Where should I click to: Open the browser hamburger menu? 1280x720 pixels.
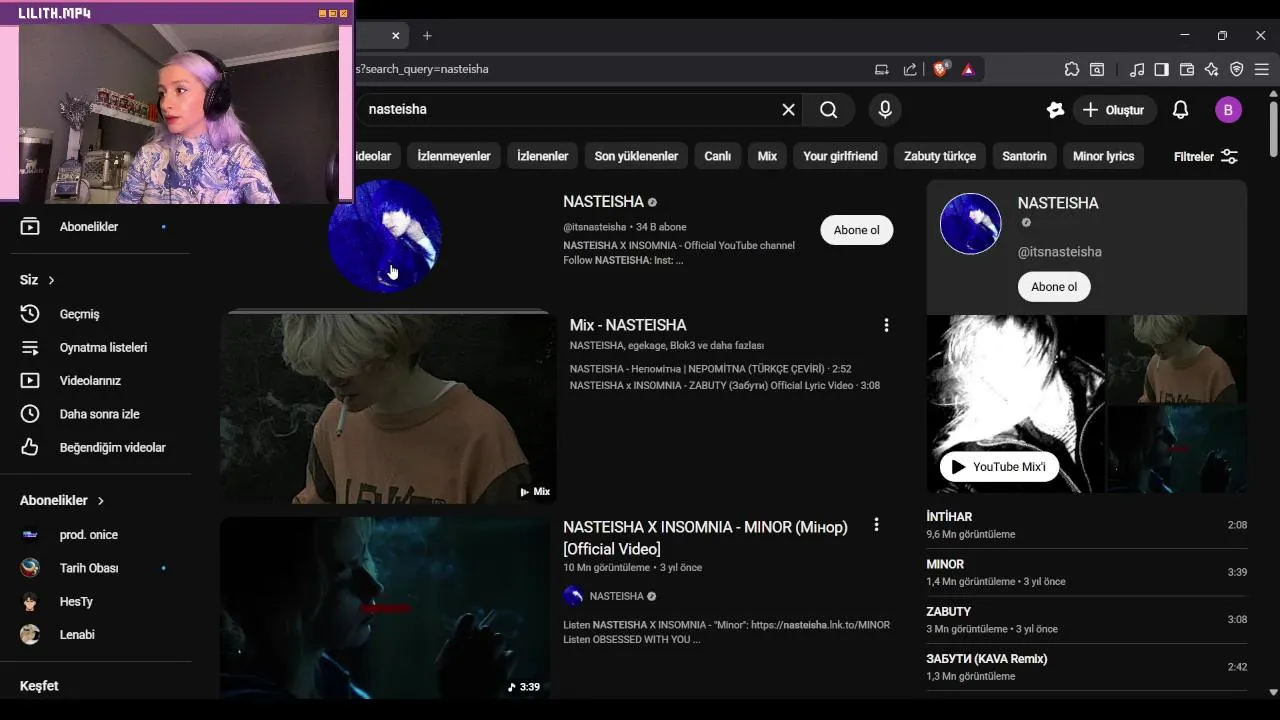pos(1262,69)
